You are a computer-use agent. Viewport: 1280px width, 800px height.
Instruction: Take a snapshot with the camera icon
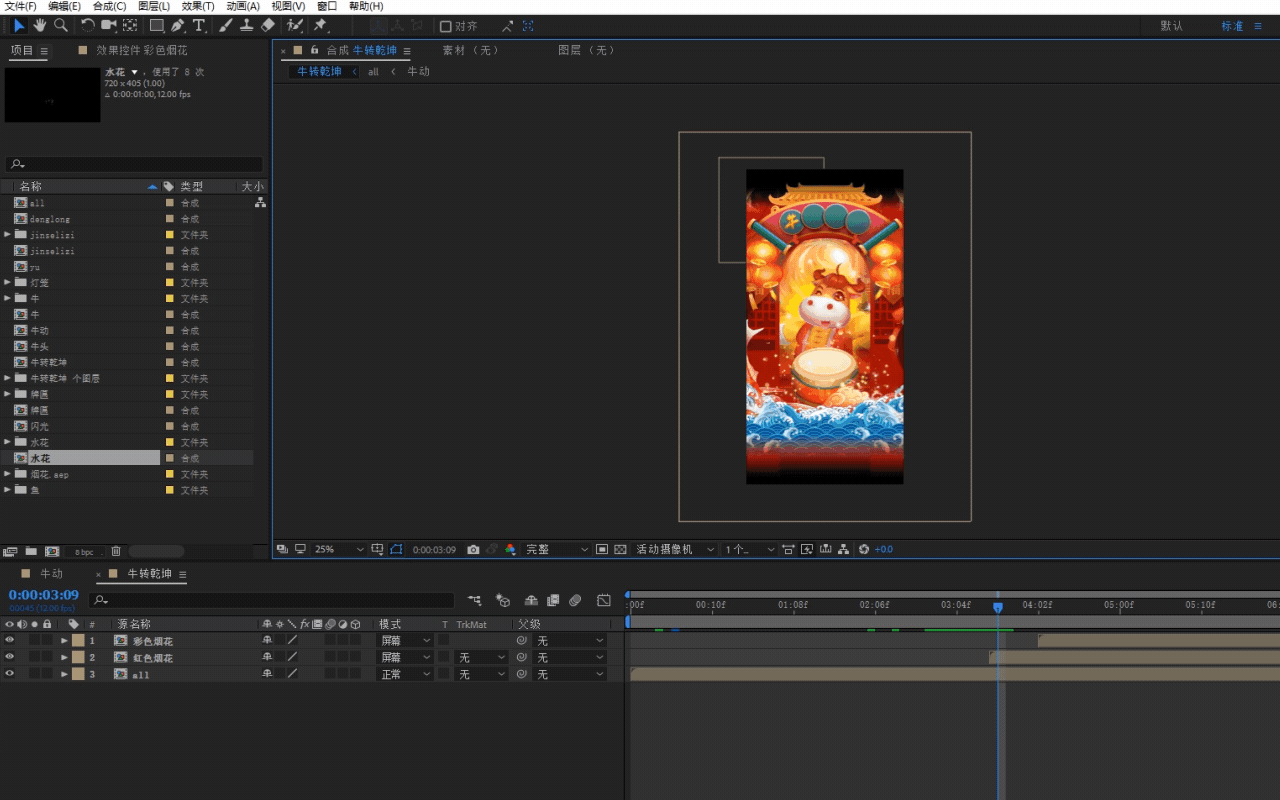(473, 550)
